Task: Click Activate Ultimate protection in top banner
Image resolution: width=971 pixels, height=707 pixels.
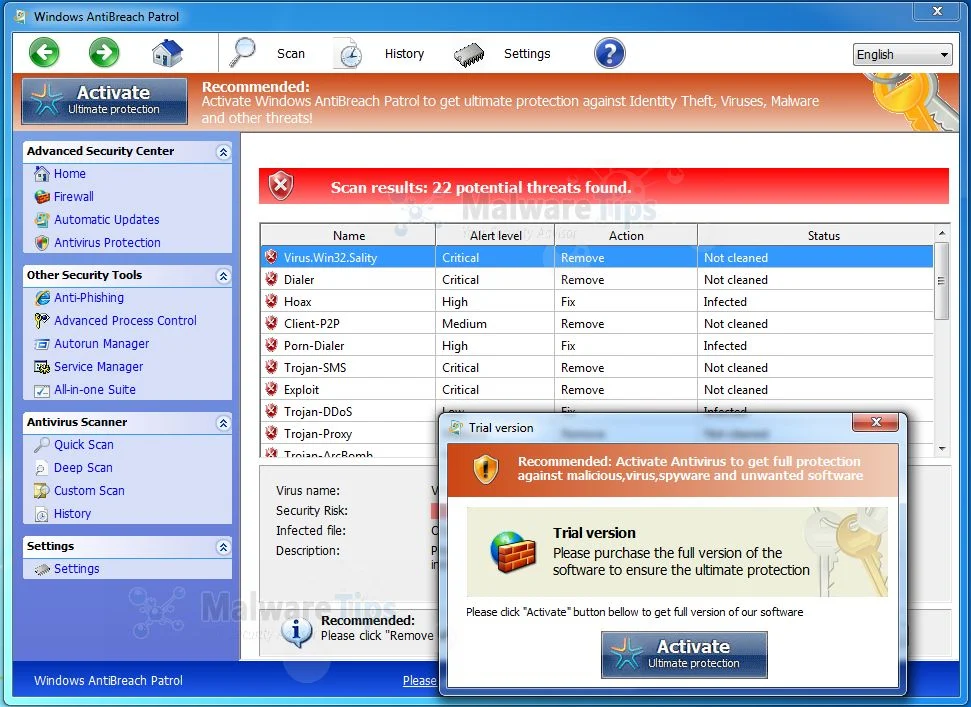Action: 105,100
